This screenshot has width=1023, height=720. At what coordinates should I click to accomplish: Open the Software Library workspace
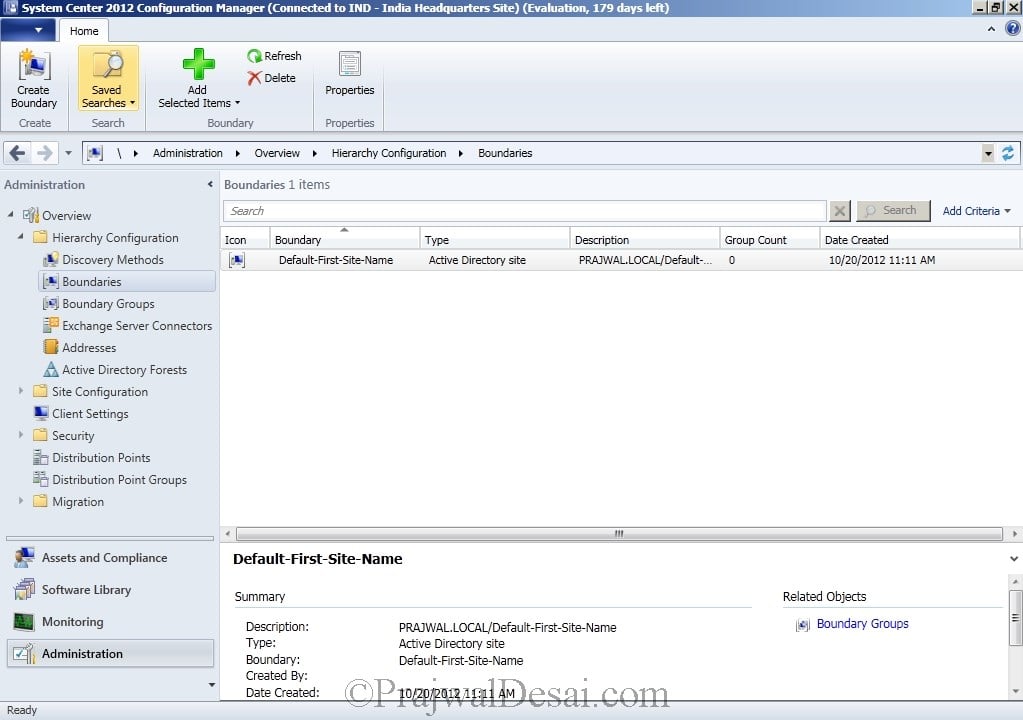[x=110, y=590]
